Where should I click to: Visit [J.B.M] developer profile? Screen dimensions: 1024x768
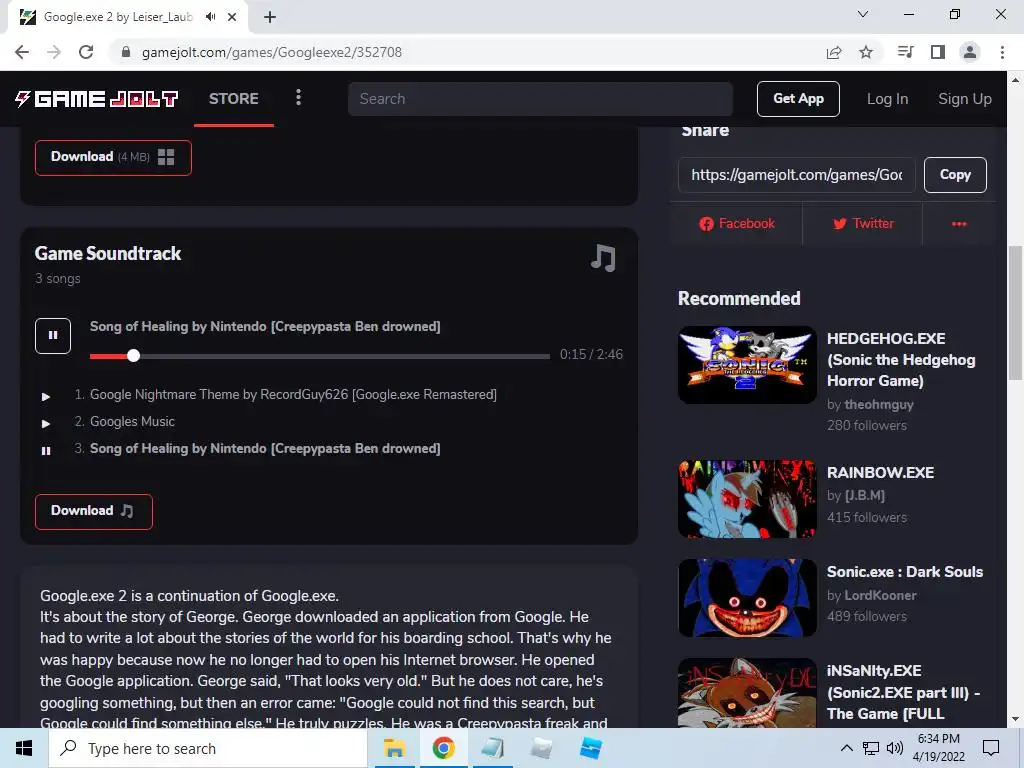click(865, 496)
